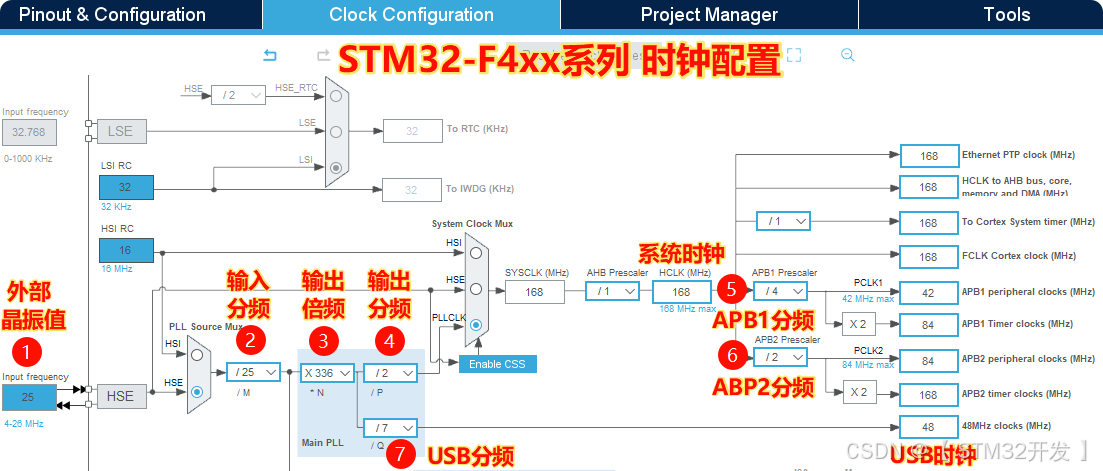Select HSE in PLL Source Mux
The image size is (1103, 471).
tap(198, 392)
